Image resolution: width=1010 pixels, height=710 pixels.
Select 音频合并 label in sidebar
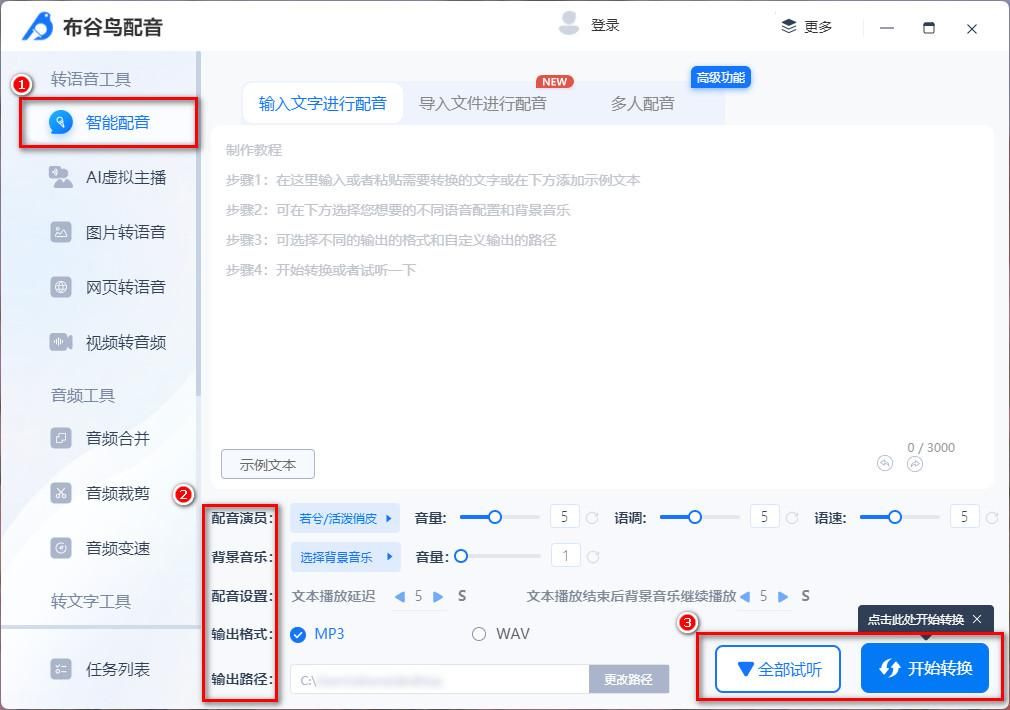click(x=118, y=439)
